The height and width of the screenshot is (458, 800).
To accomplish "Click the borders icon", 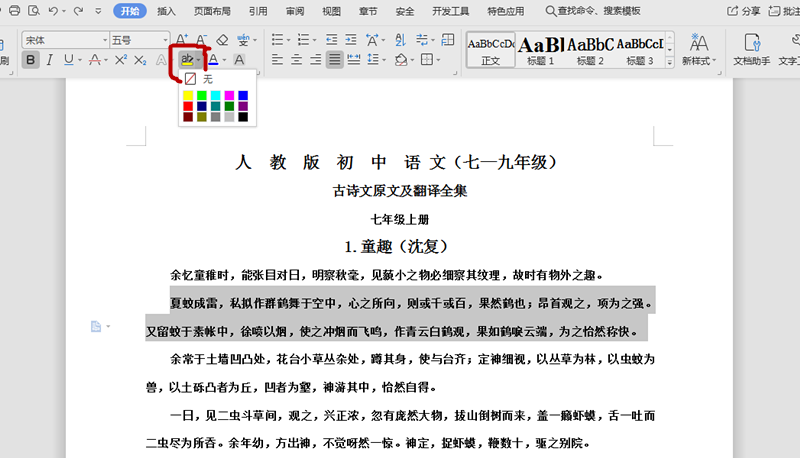I will 427,60.
